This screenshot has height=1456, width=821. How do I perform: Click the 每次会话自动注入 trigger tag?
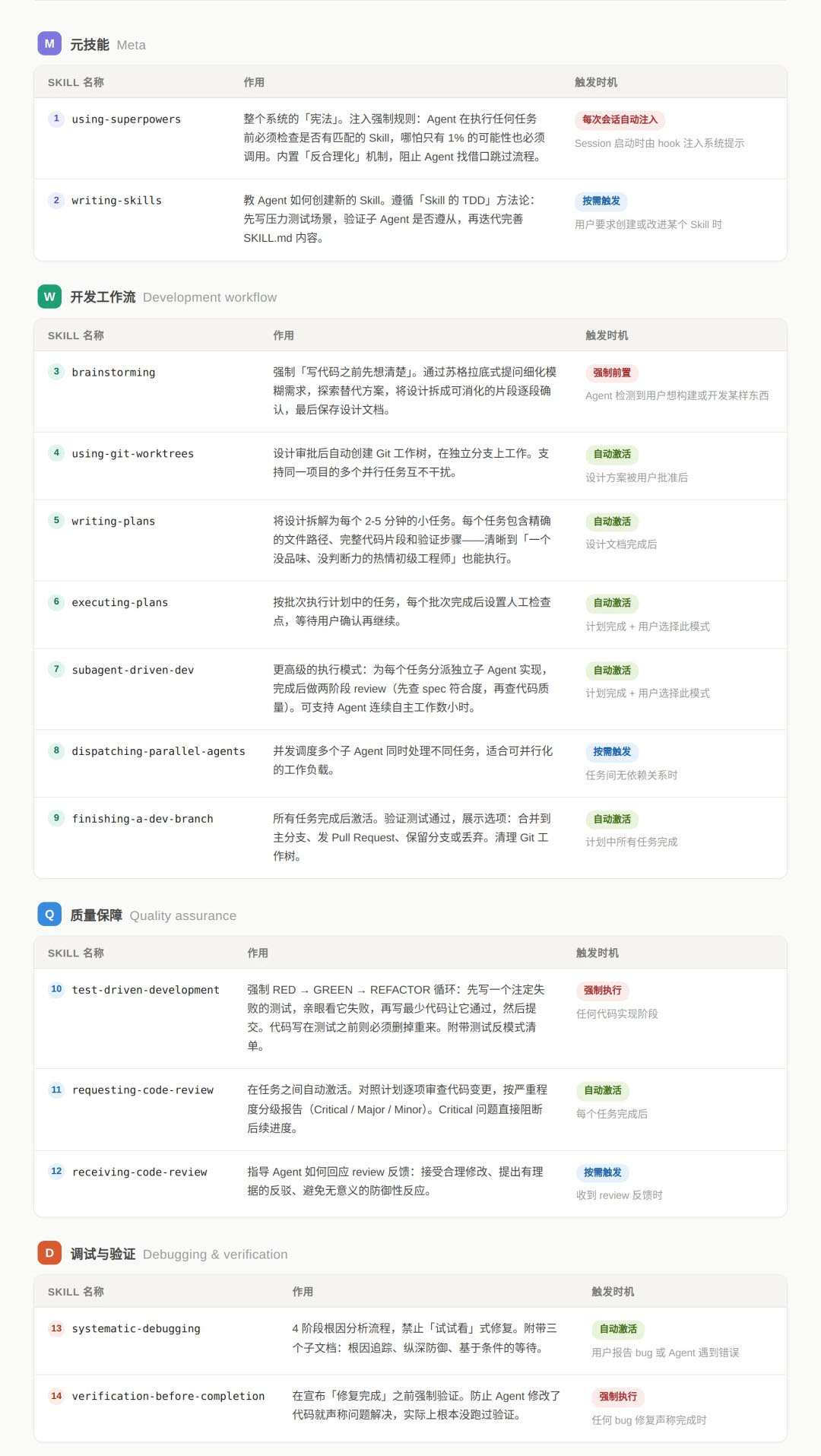pos(620,119)
